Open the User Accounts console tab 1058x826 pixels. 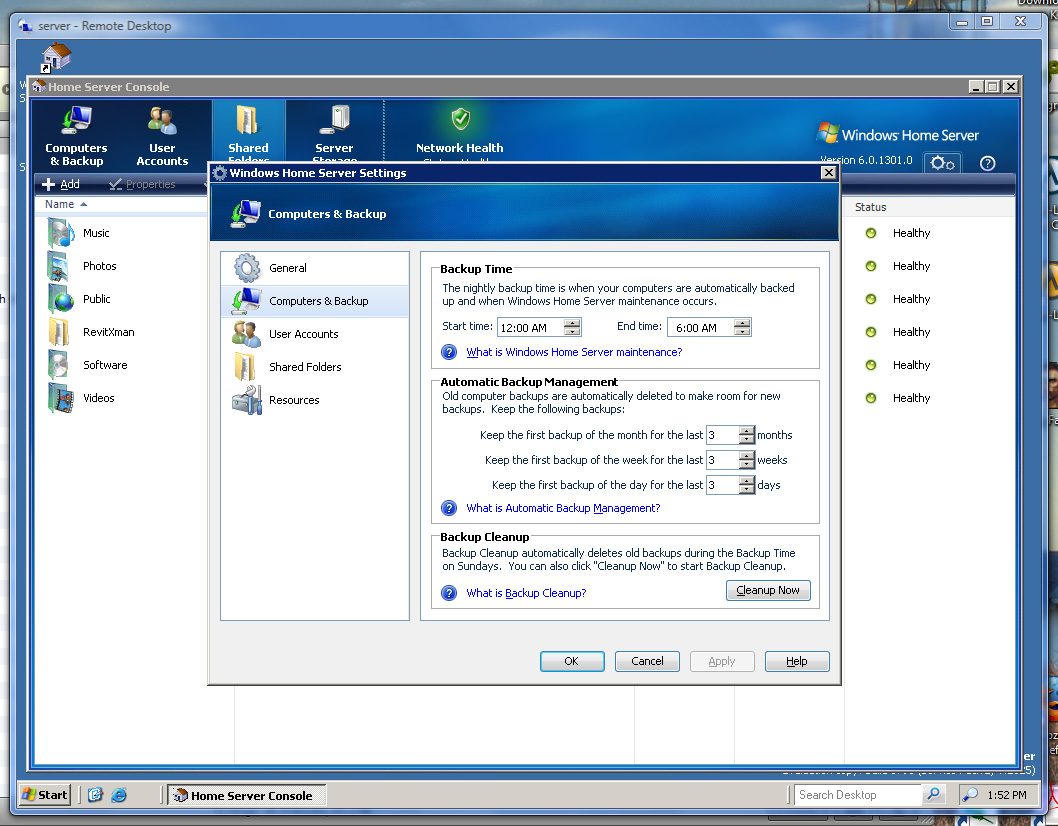point(162,135)
